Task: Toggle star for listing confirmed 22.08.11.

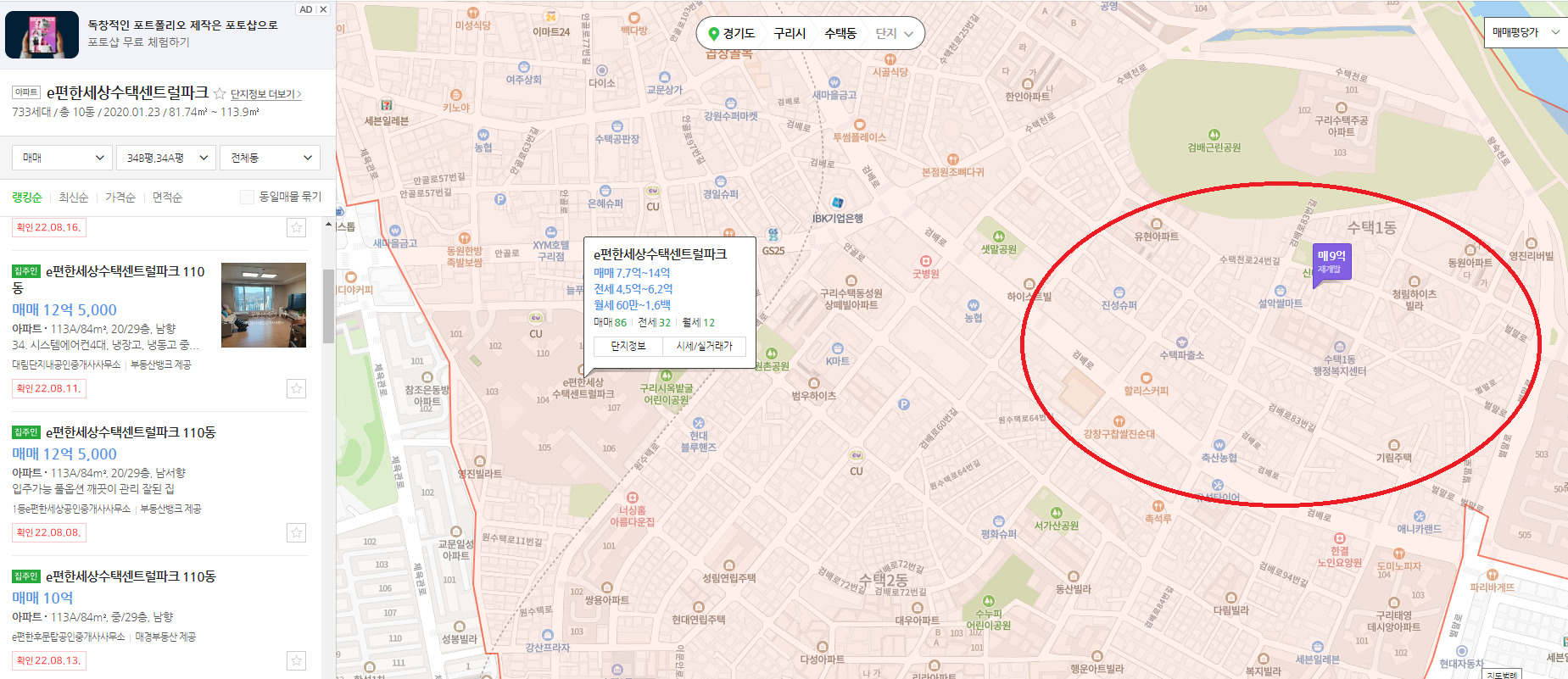Action: (296, 388)
